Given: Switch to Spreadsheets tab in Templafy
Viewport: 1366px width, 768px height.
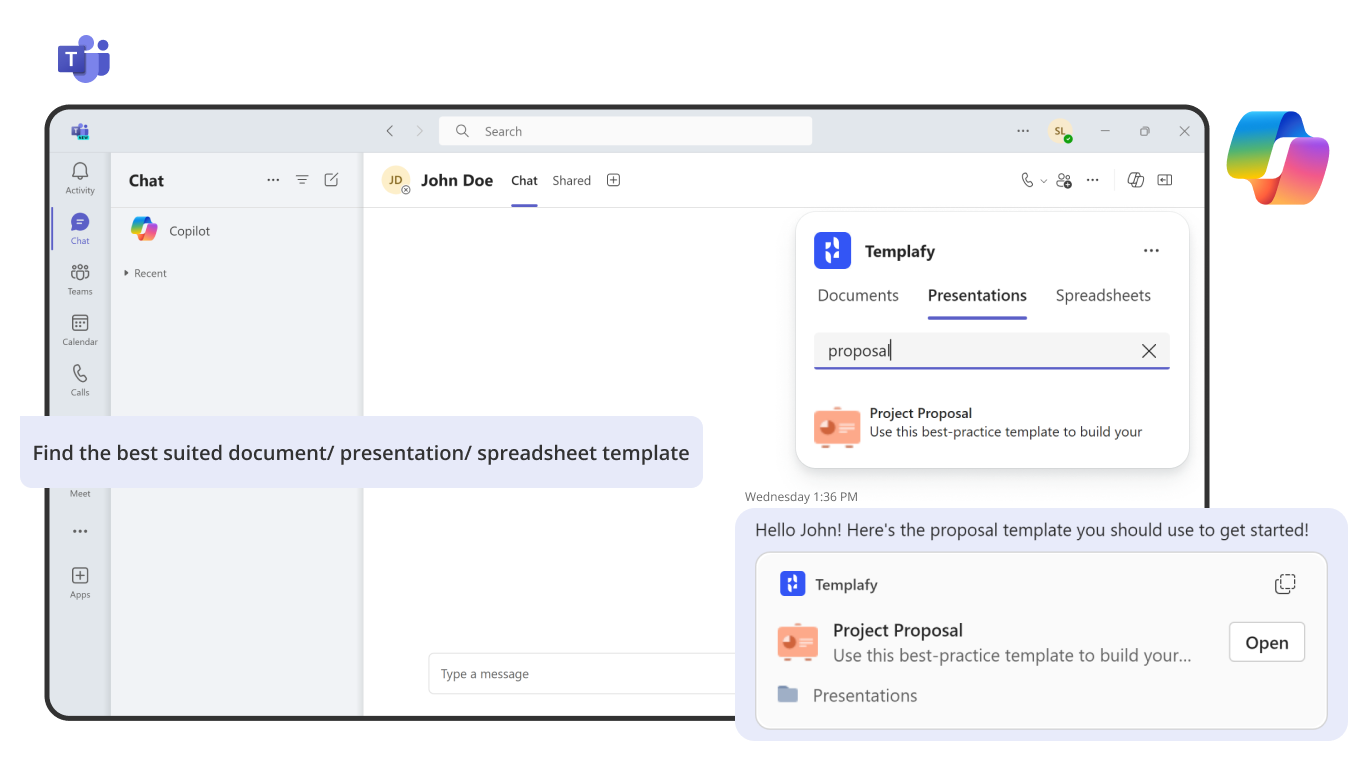Looking at the screenshot, I should (1103, 296).
